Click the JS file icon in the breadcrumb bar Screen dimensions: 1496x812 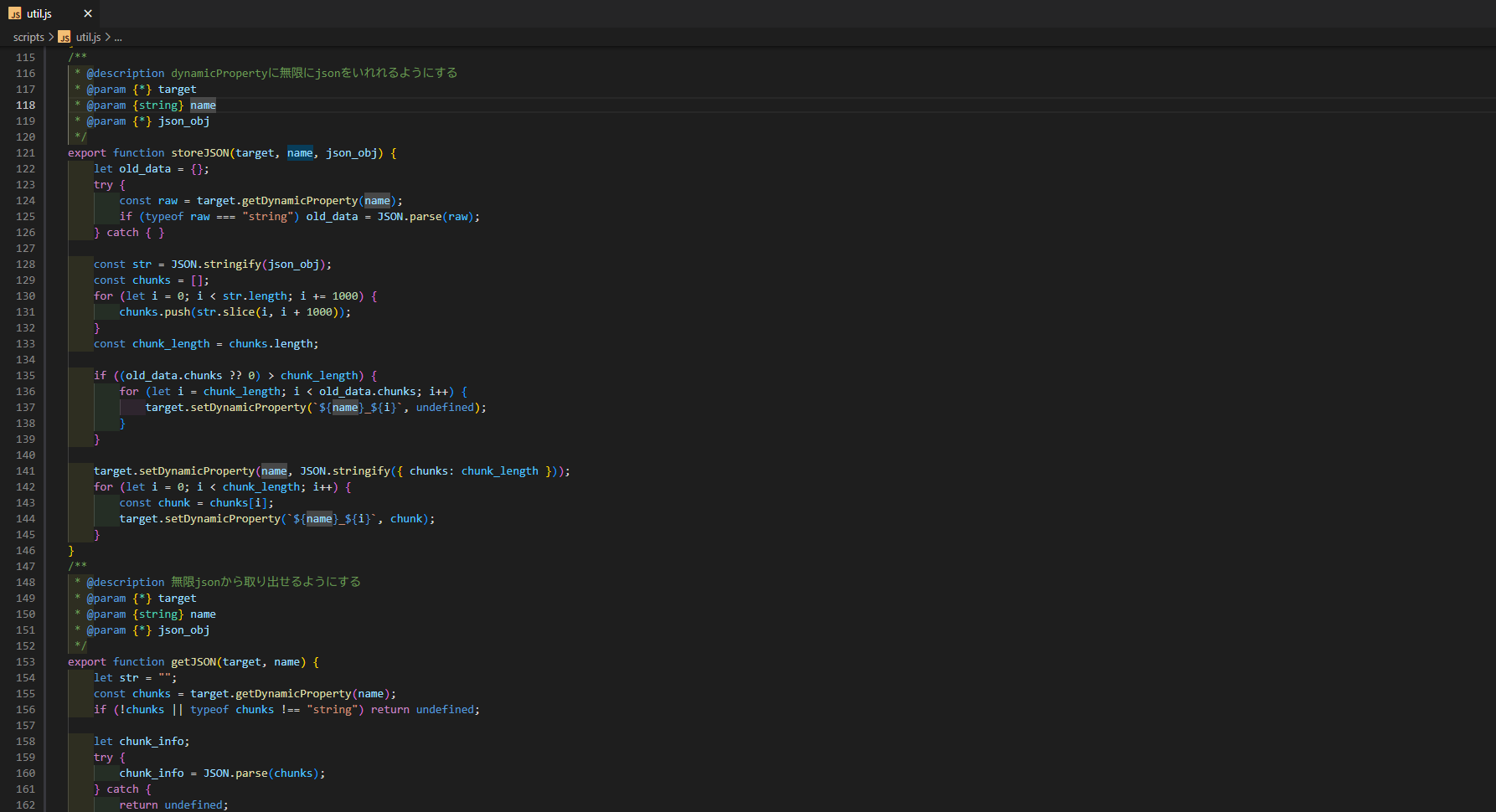click(64, 37)
